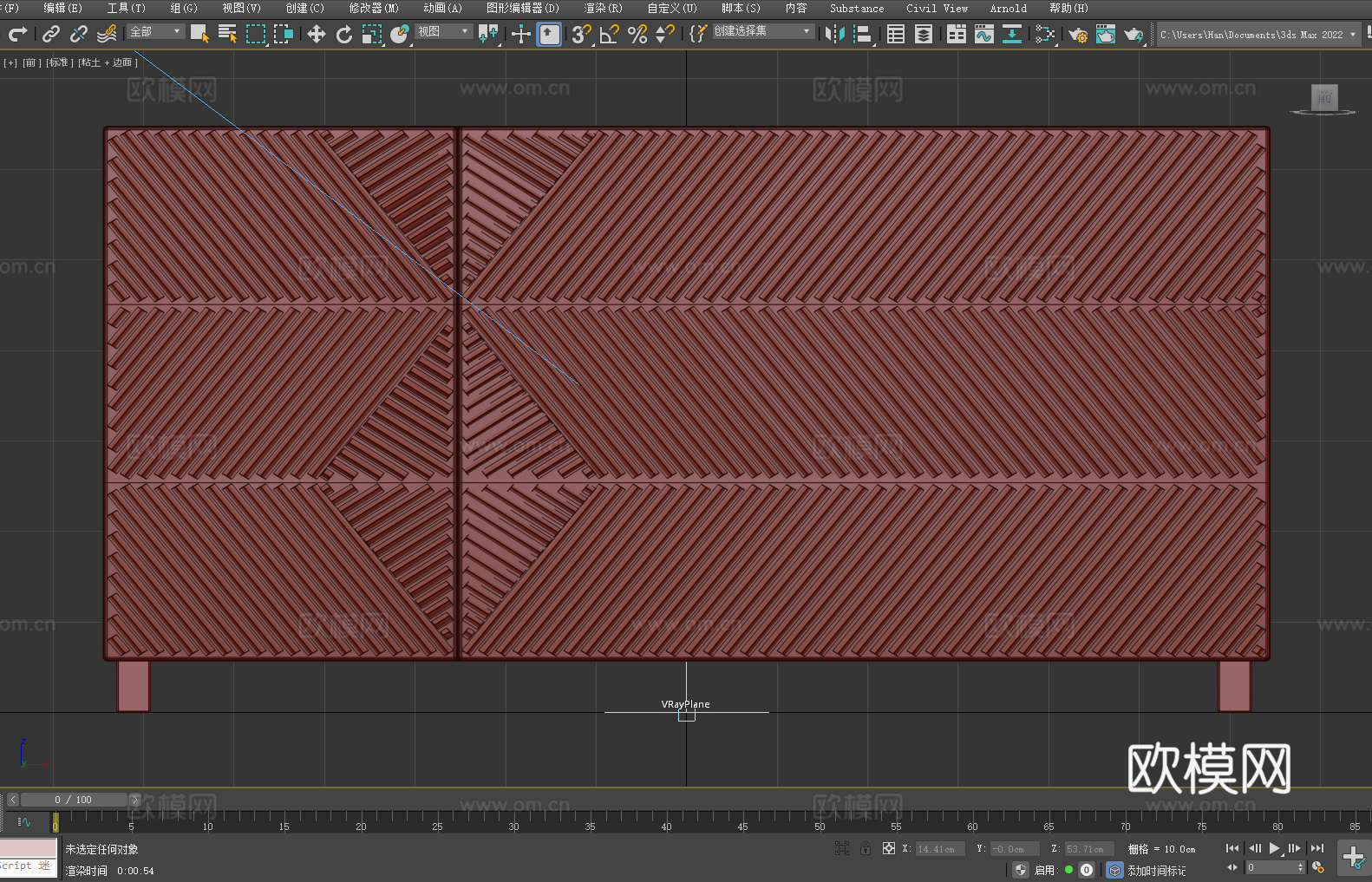Open the Layer Explorer toggle
Viewport: 1372px width, 882px height.
pyautogui.click(x=924, y=34)
